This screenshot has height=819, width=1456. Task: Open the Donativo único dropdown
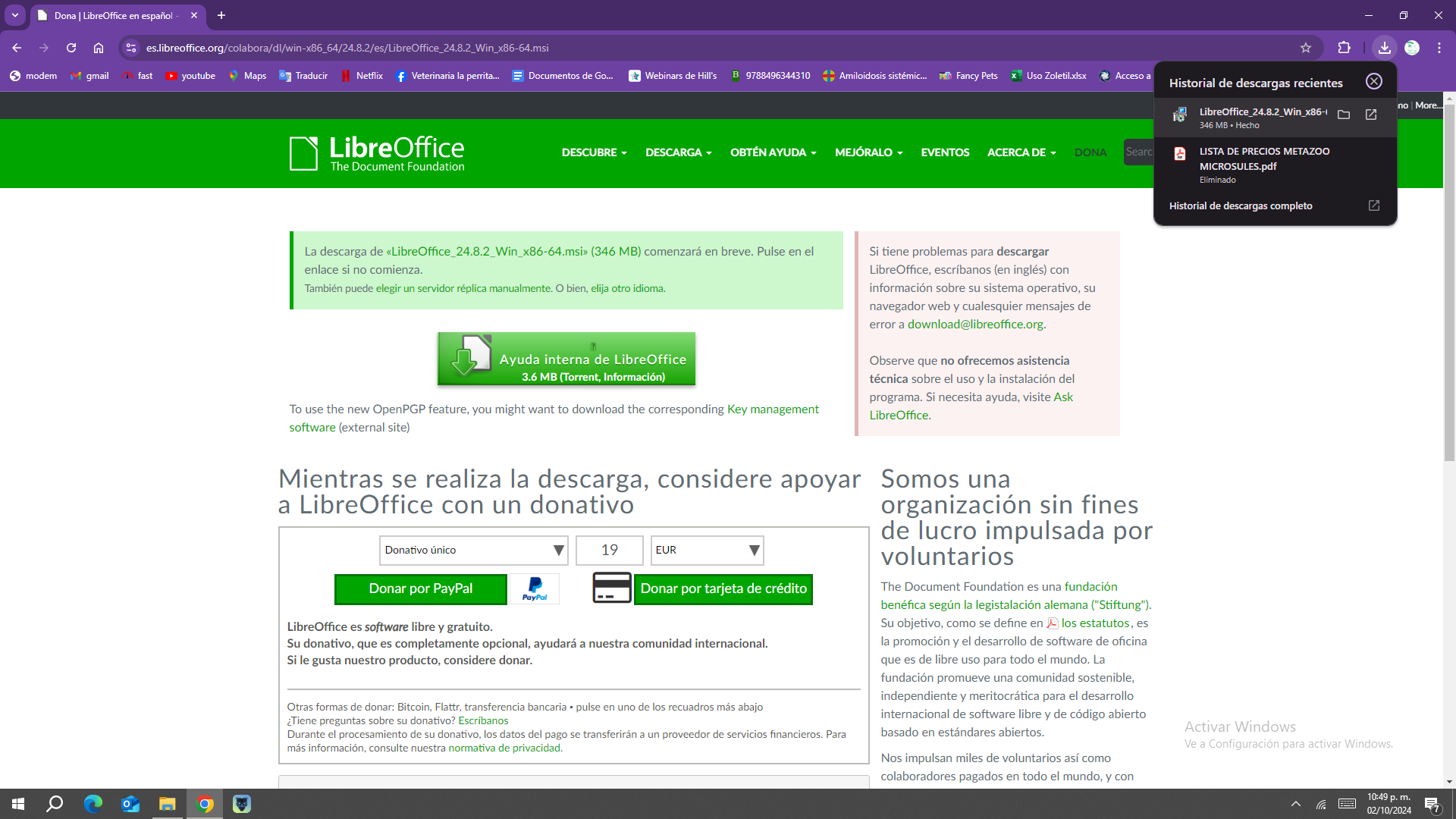[x=474, y=550]
